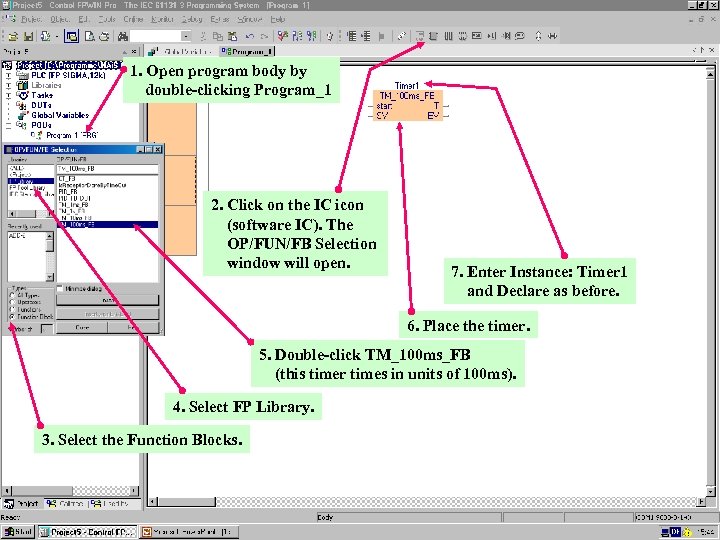The height and width of the screenshot is (540, 720).
Task: Select IEC Standard Library in library list
Action: tap(31, 194)
